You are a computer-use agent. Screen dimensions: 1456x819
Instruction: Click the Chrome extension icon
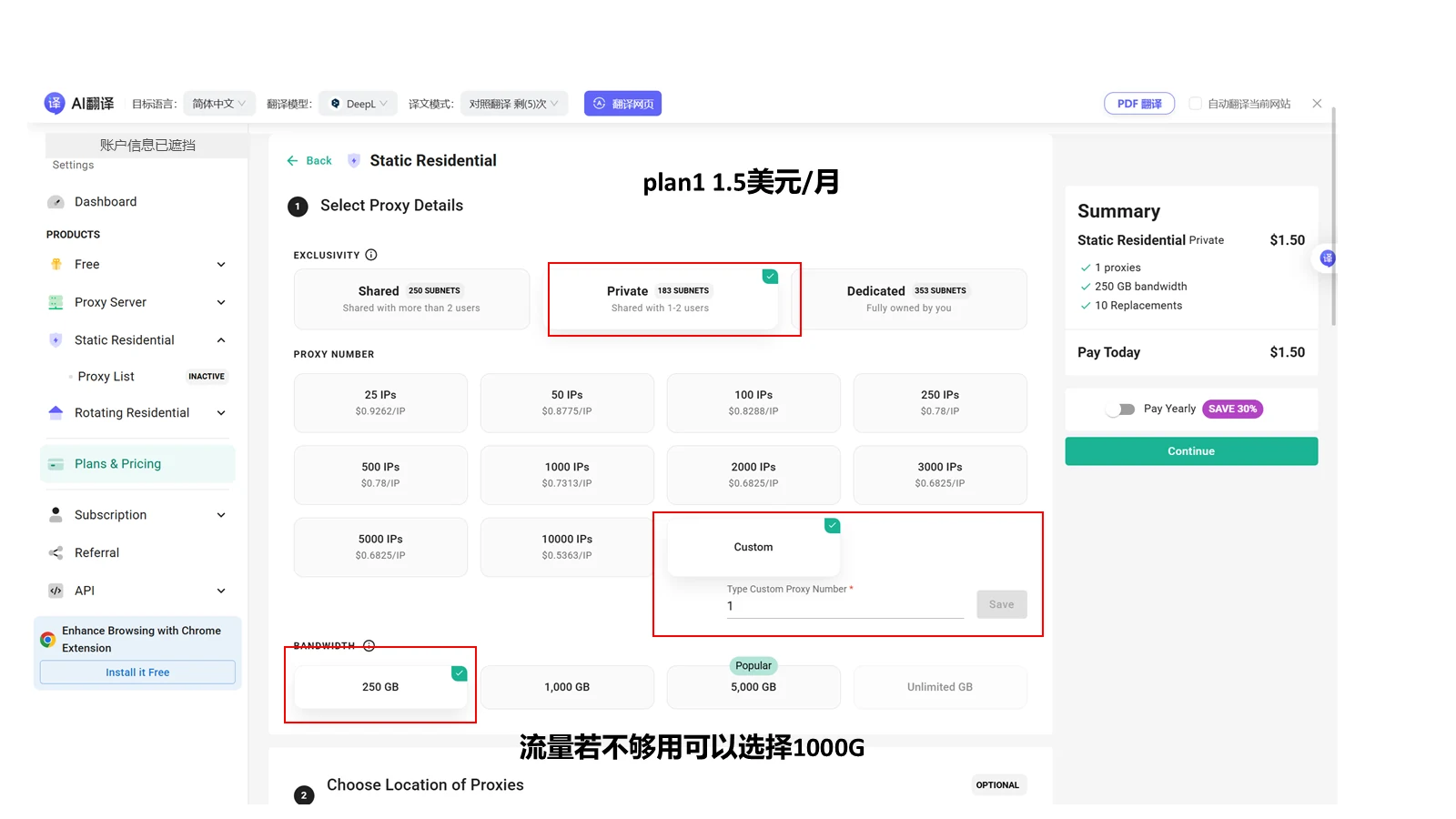pyautogui.click(x=48, y=640)
